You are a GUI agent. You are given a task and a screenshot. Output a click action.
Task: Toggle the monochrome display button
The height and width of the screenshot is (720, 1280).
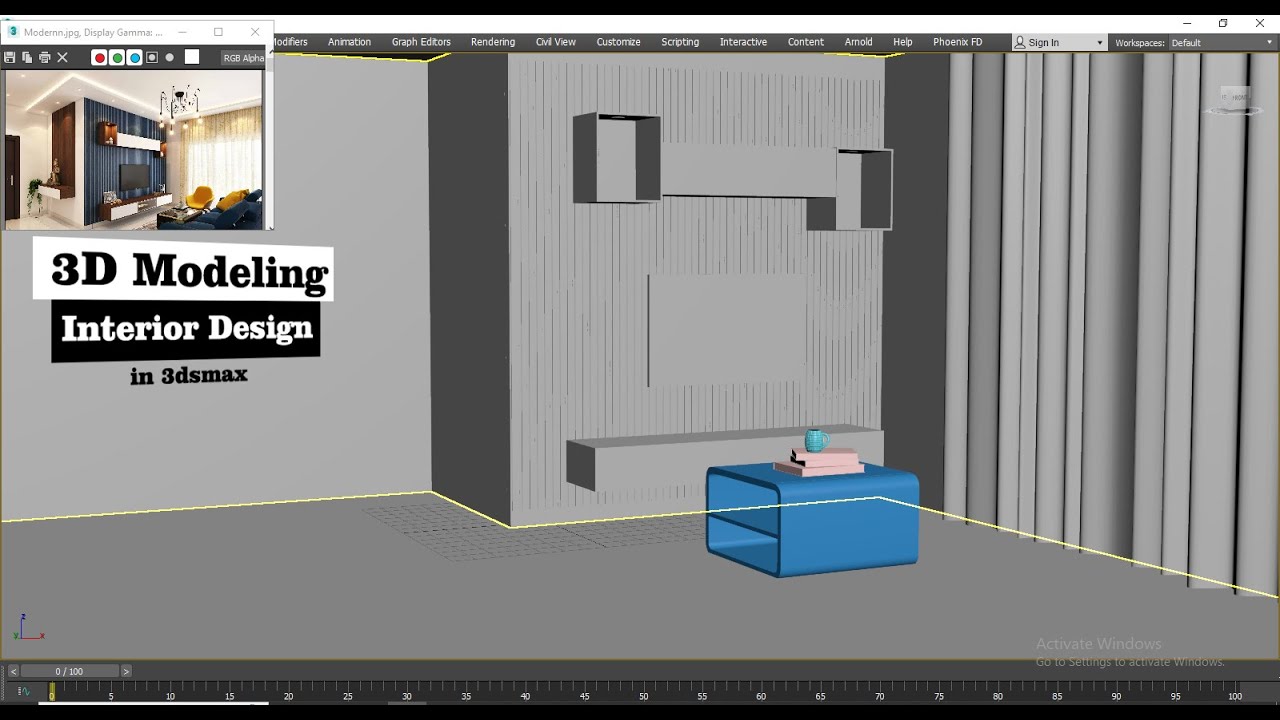coord(170,58)
